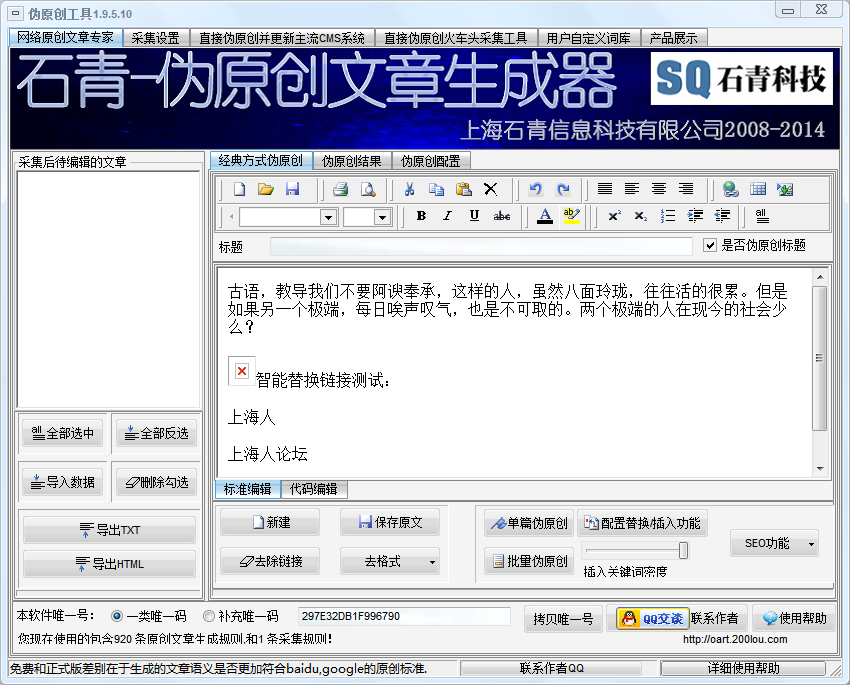Click the 单篇伪原创 button
The width and height of the screenshot is (850, 685).
[x=527, y=523]
